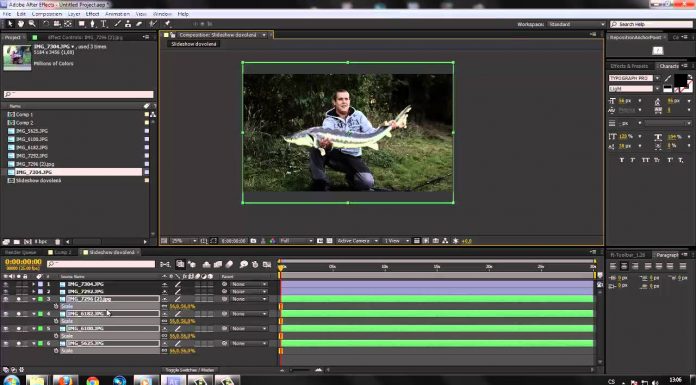Toggle visibility eye of layer 3
The image size is (696, 385).
coord(6,299)
